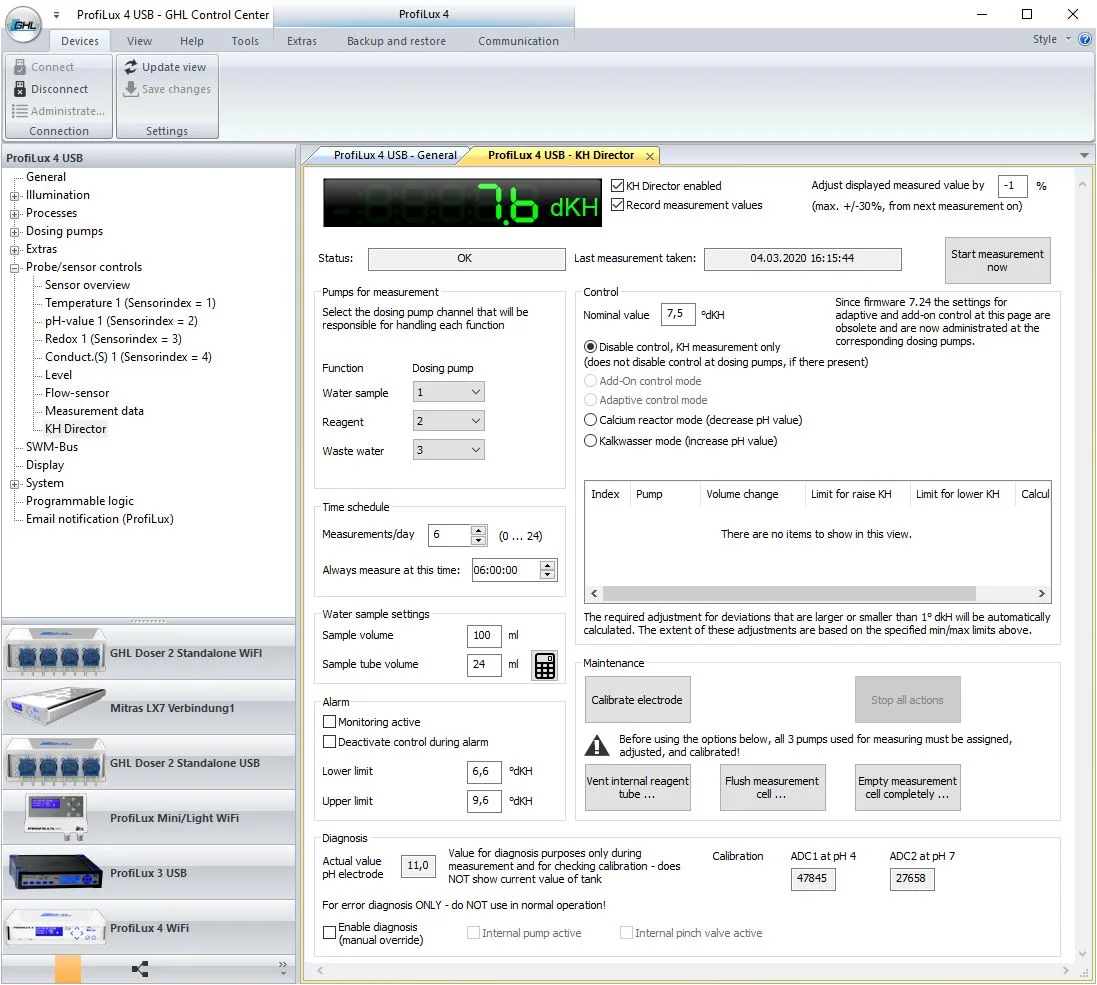Select the ProfiLux 4 WiFi device image
The image size is (1097, 985).
55,928
